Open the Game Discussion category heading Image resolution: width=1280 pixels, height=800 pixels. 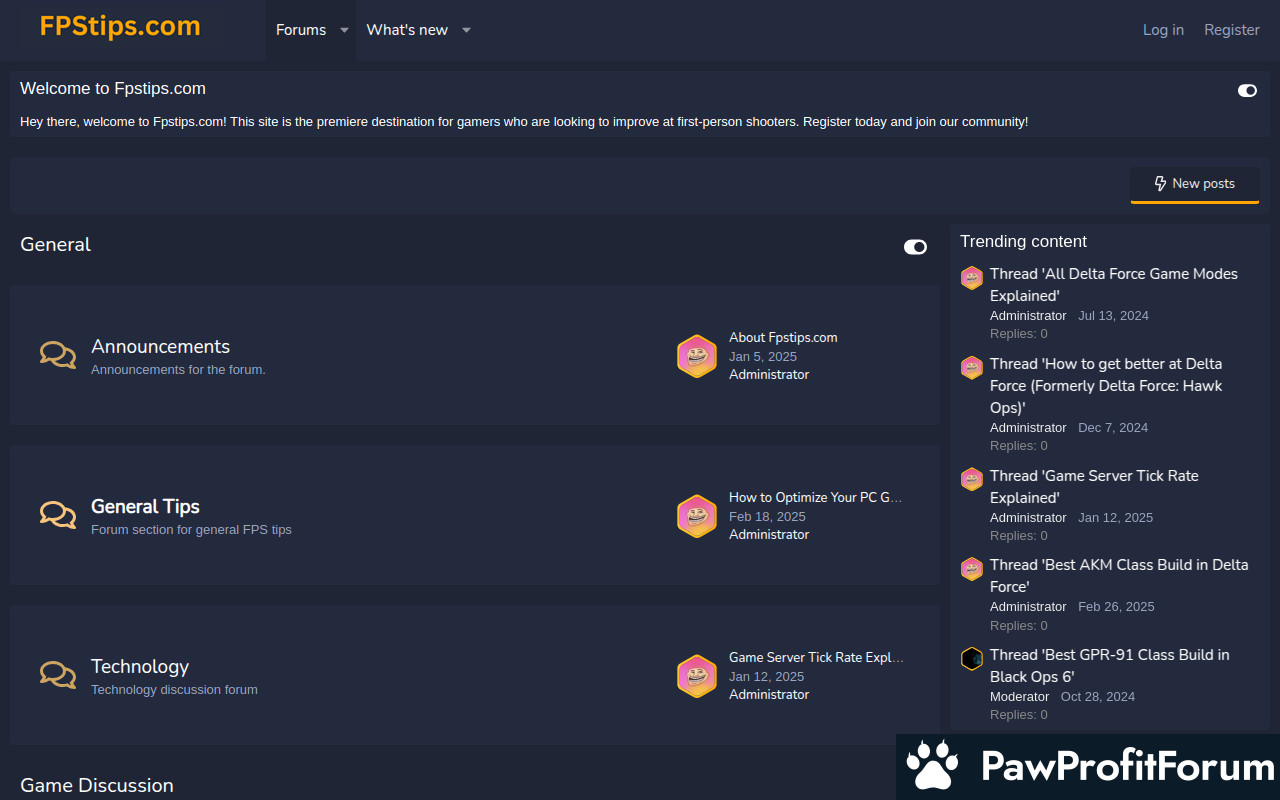pos(97,786)
